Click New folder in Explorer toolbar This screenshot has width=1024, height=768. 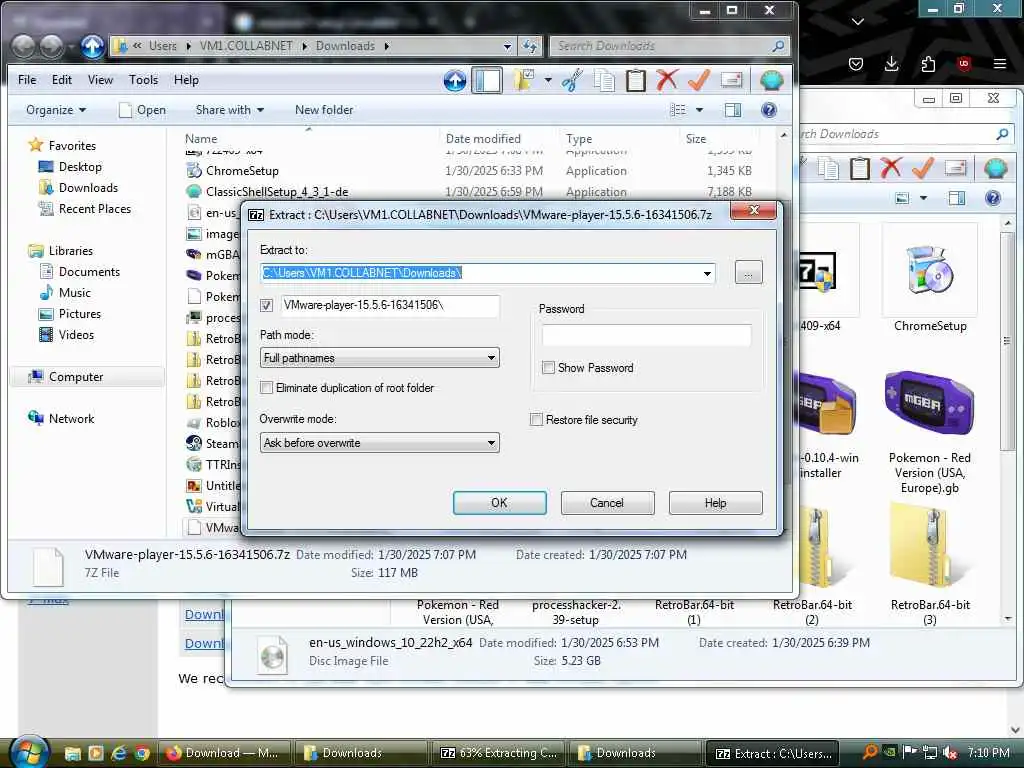[324, 110]
